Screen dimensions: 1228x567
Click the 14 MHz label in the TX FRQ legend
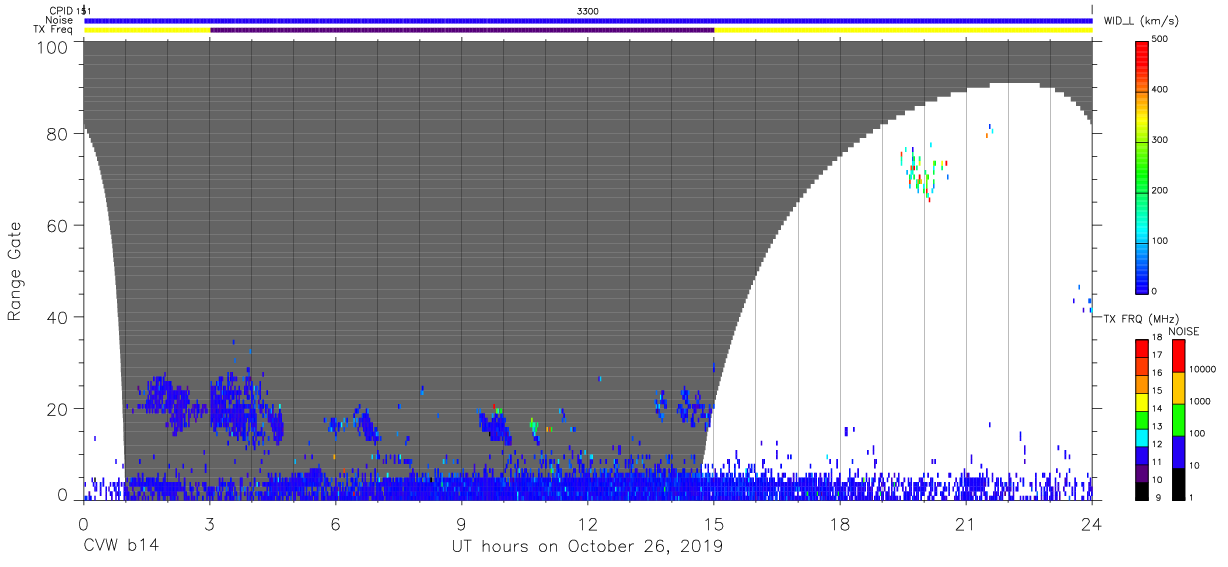pos(1157,409)
